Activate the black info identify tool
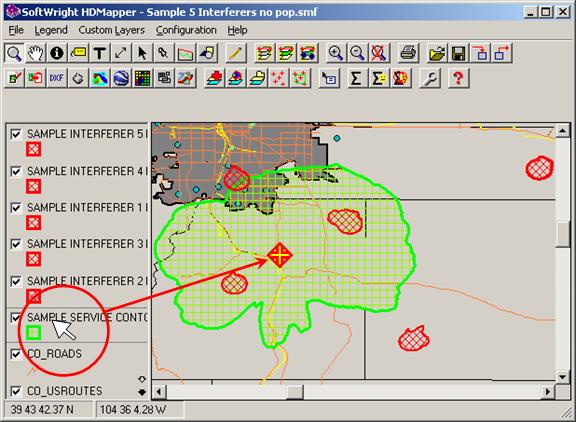This screenshot has height=422, width=576. coord(57,53)
